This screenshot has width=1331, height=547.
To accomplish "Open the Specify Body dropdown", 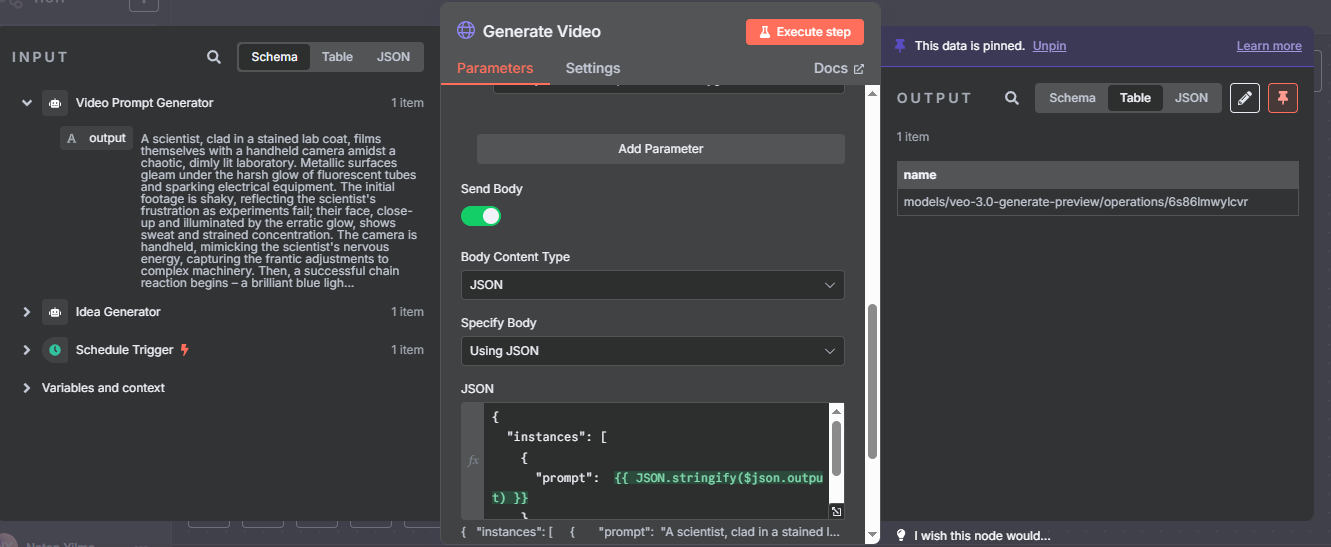I will point(653,351).
